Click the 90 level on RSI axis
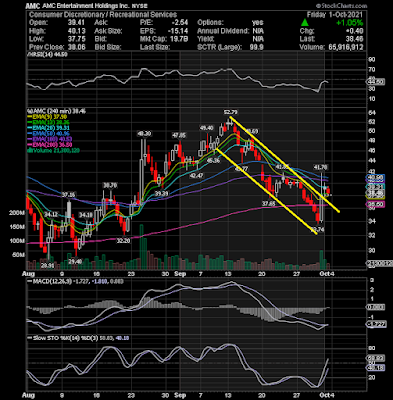Viewport: 393px width, 400px height. click(x=372, y=60)
